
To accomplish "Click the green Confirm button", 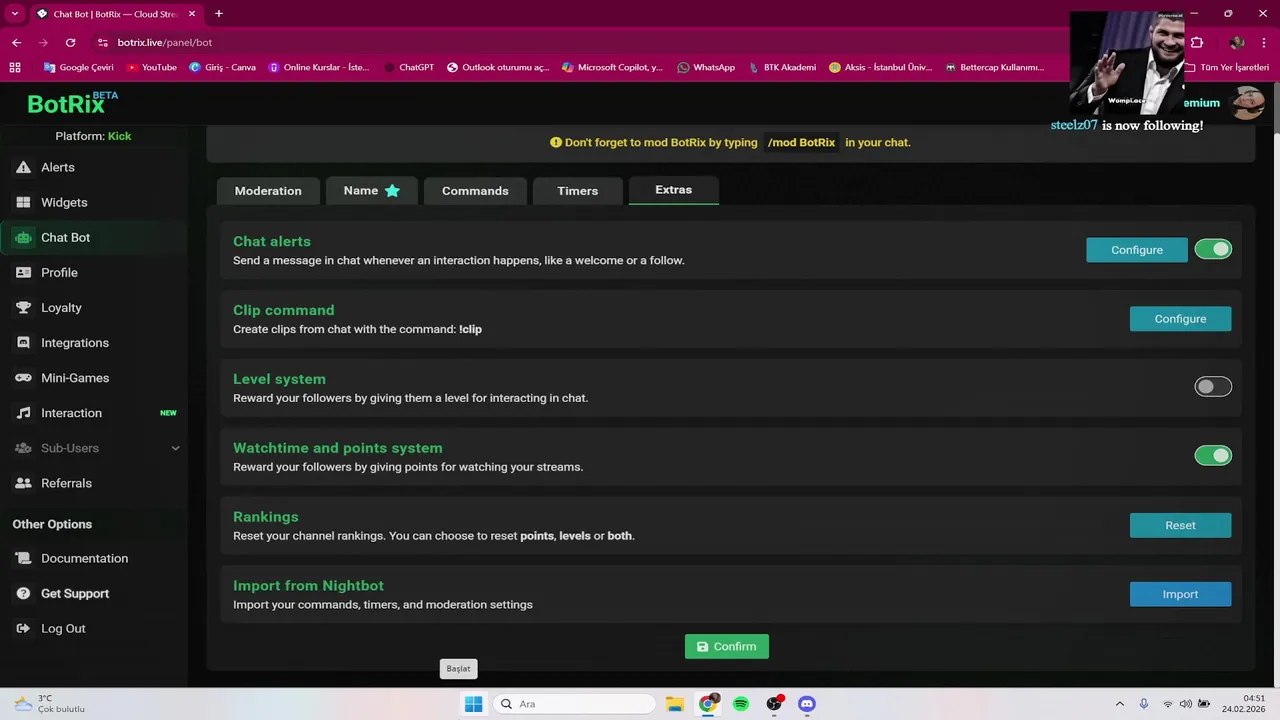I will pyautogui.click(x=727, y=647).
